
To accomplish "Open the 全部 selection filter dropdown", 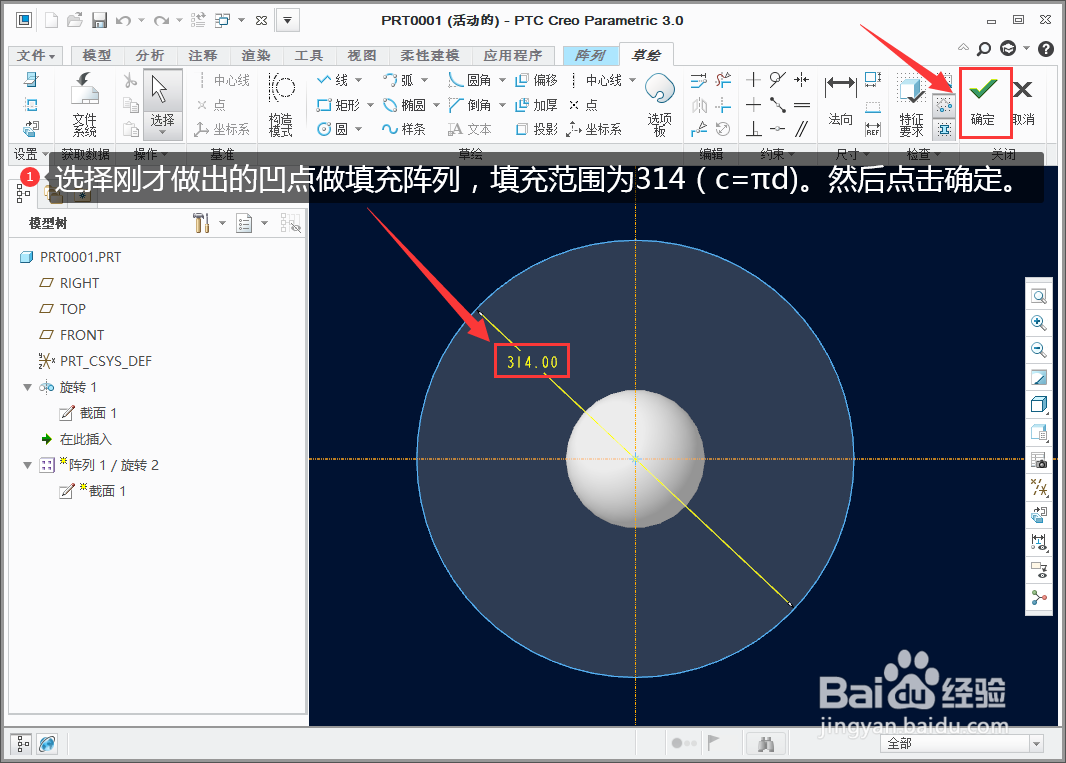I will click(x=963, y=743).
